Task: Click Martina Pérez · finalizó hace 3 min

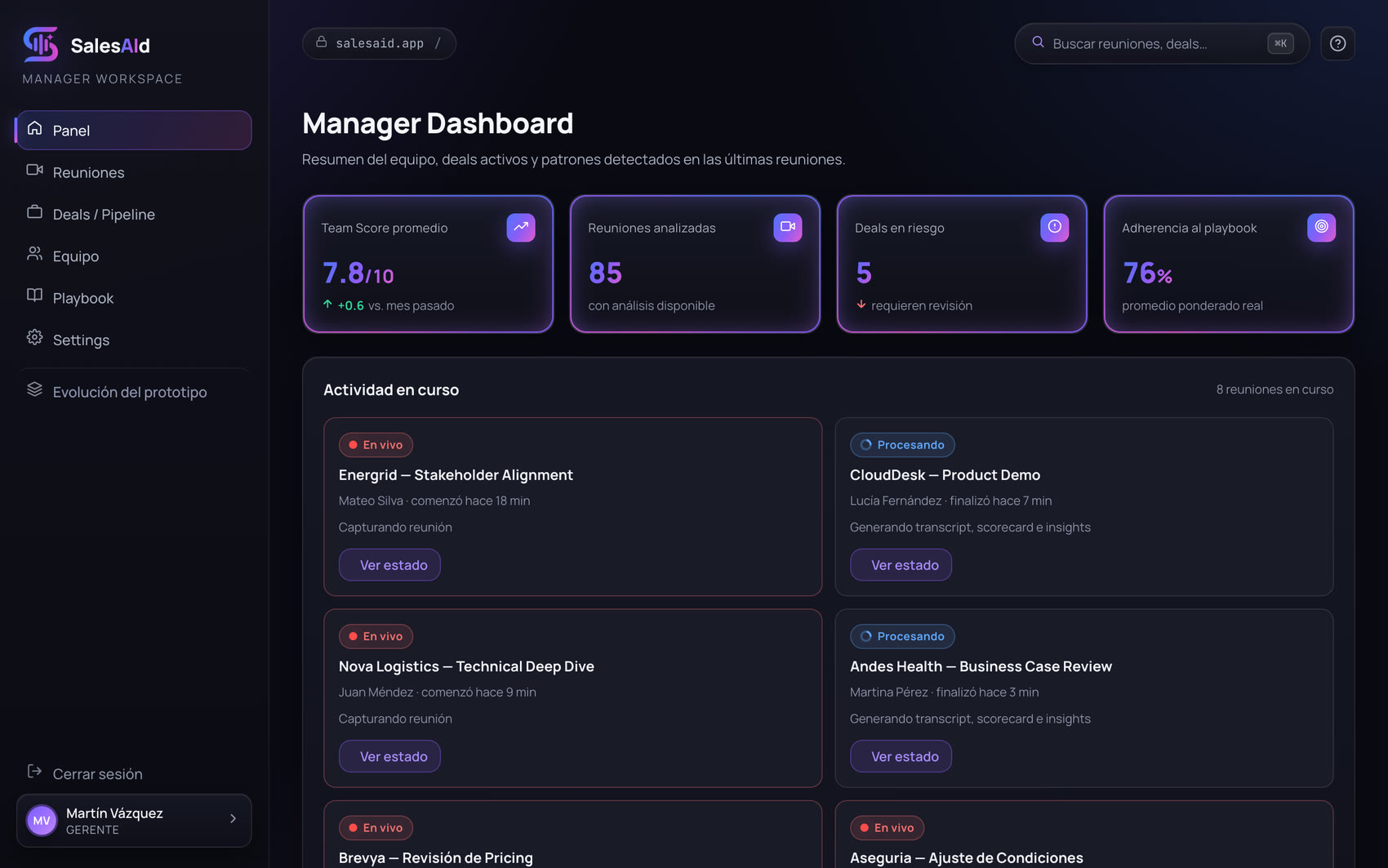Action: point(944,692)
